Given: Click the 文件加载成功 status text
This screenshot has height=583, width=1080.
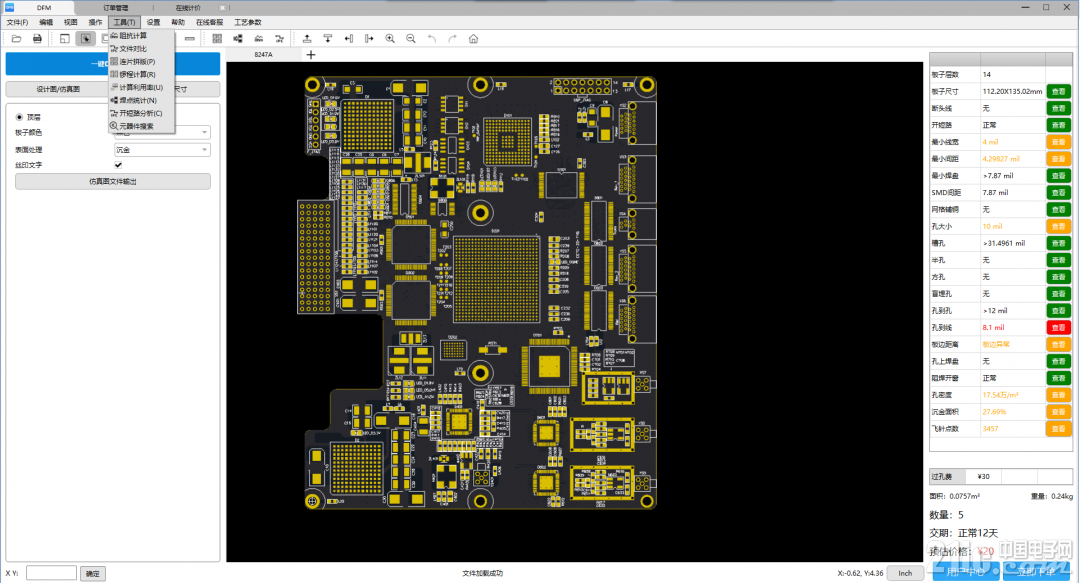Looking at the screenshot, I should pos(482,573).
